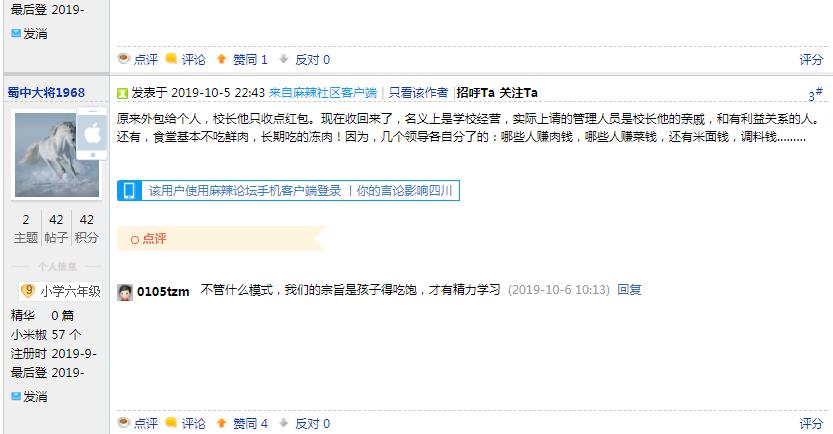This screenshot has height=434, width=833.
Task: Open the floor number 3# link
Action: 815,94
